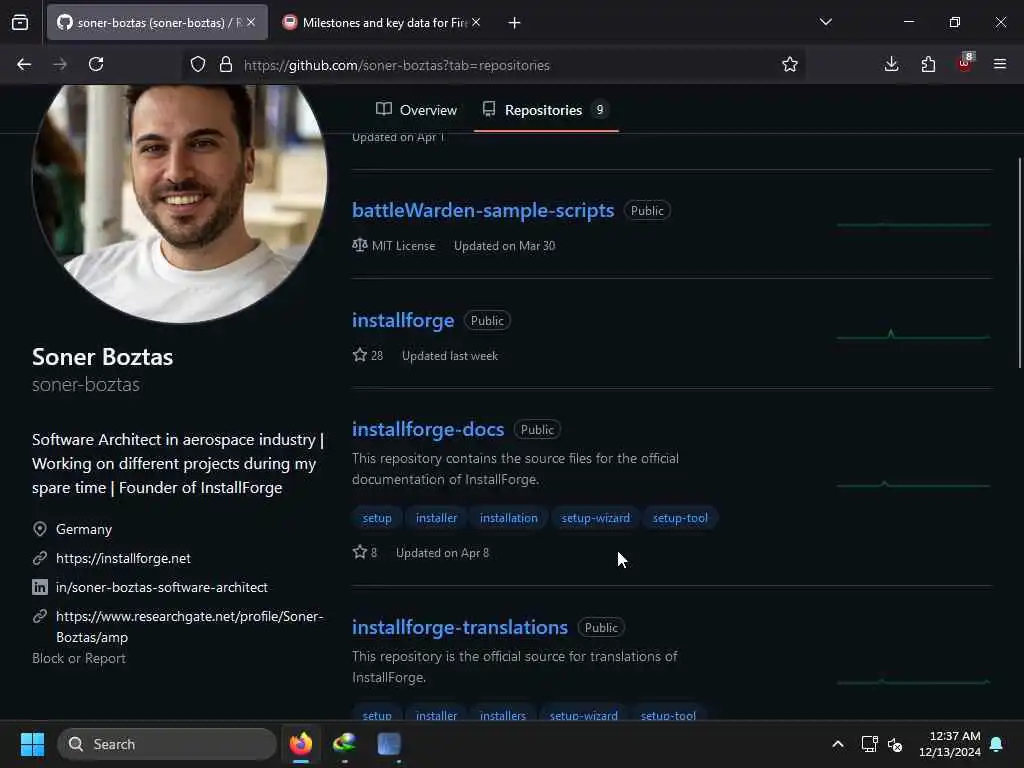Open Firefox downloads panel
The width and height of the screenshot is (1024, 768).
[891, 64]
